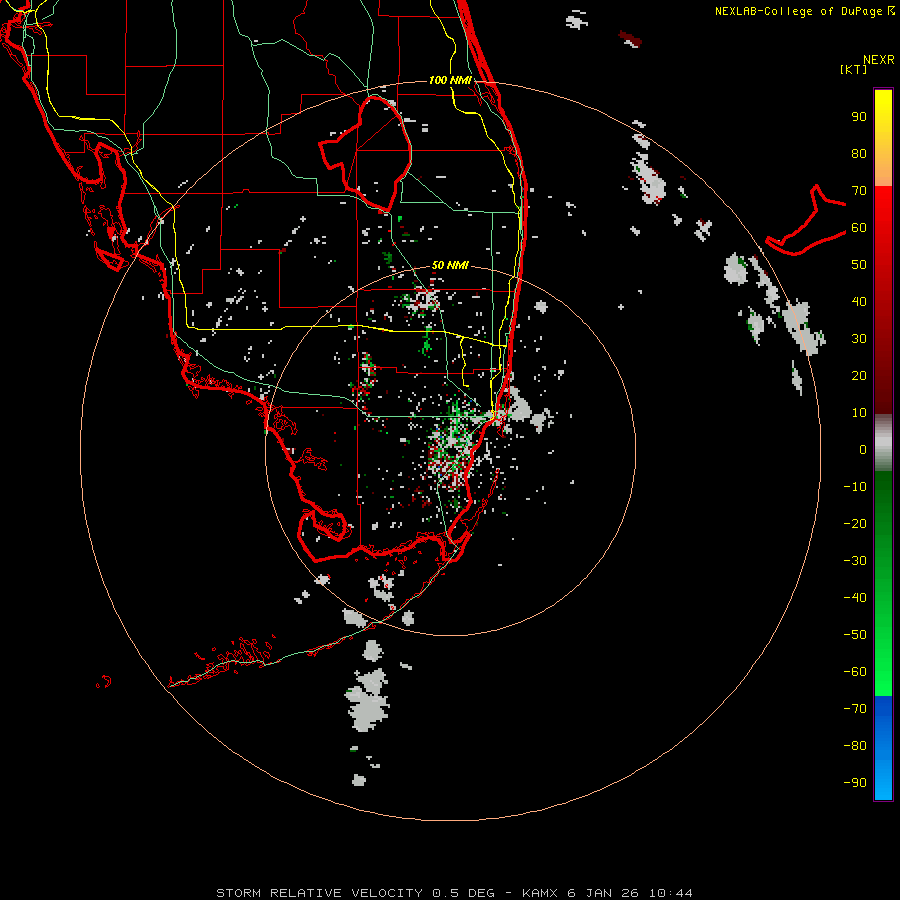This screenshot has width=900, height=900.
Task: Click the KAMX station identifier
Action: point(540,893)
